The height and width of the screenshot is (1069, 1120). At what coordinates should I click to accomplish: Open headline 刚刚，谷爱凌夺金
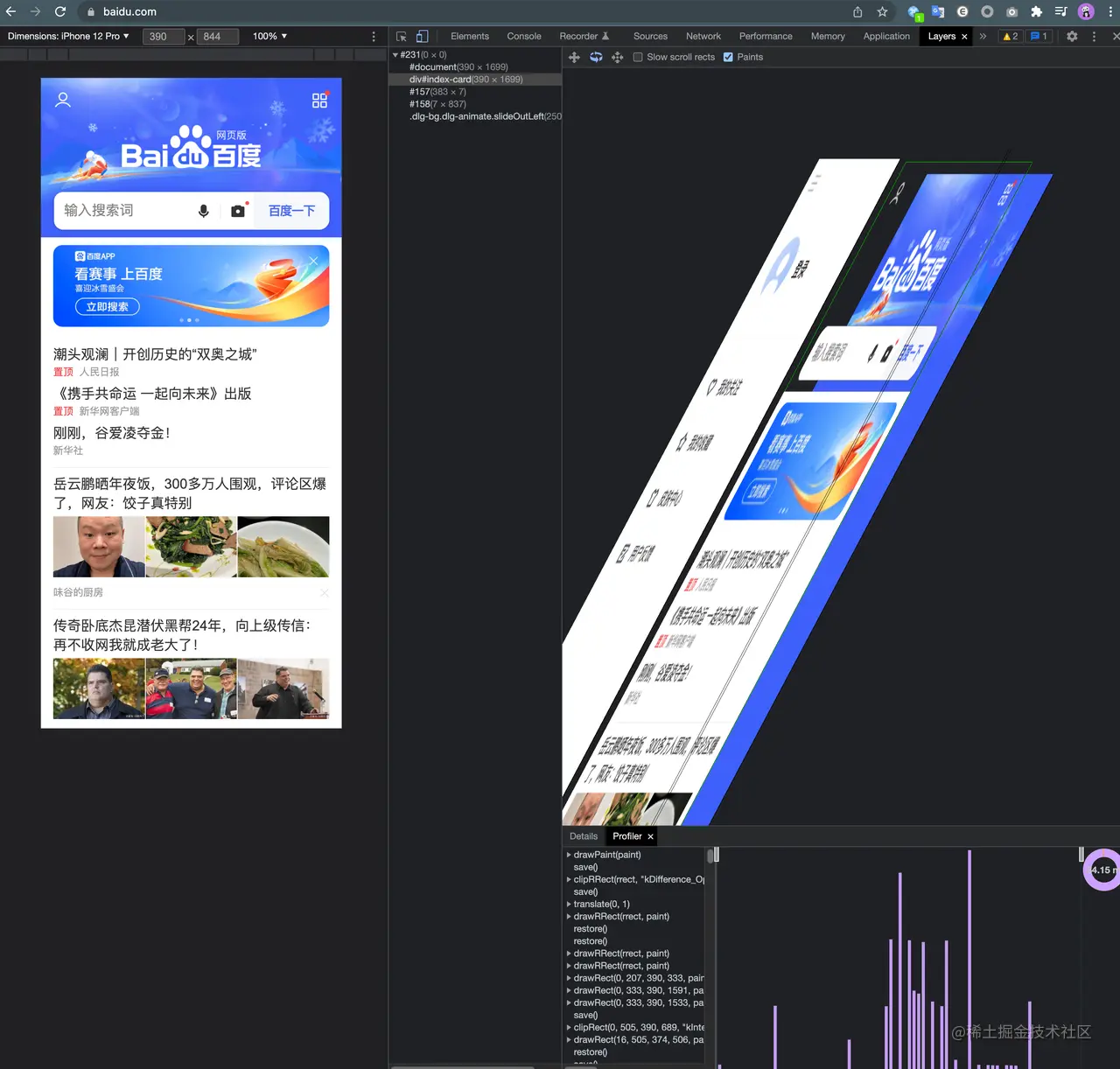point(112,433)
